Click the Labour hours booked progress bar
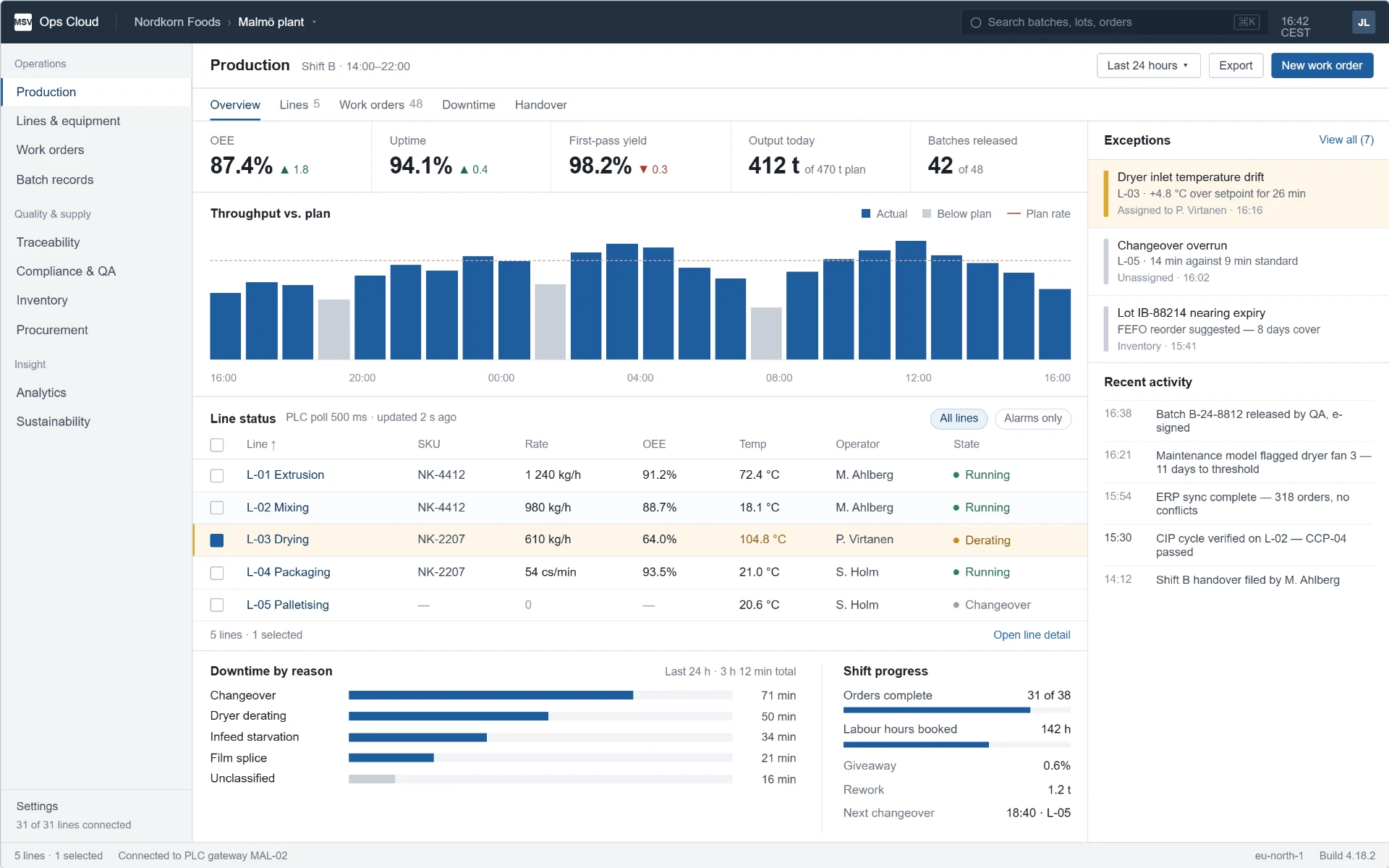 coord(956,744)
